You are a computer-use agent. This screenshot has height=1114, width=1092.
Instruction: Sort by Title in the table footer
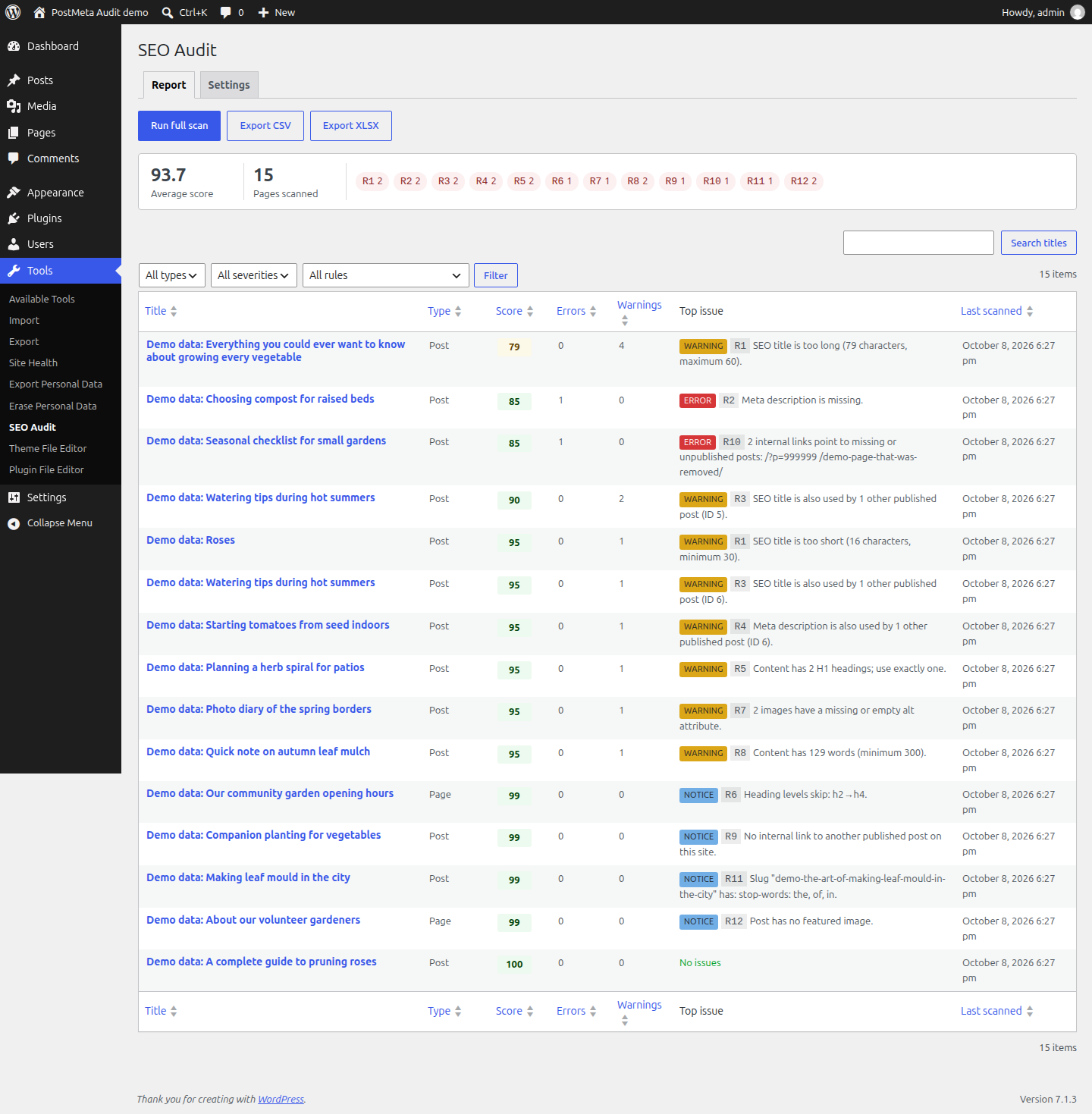point(161,1011)
